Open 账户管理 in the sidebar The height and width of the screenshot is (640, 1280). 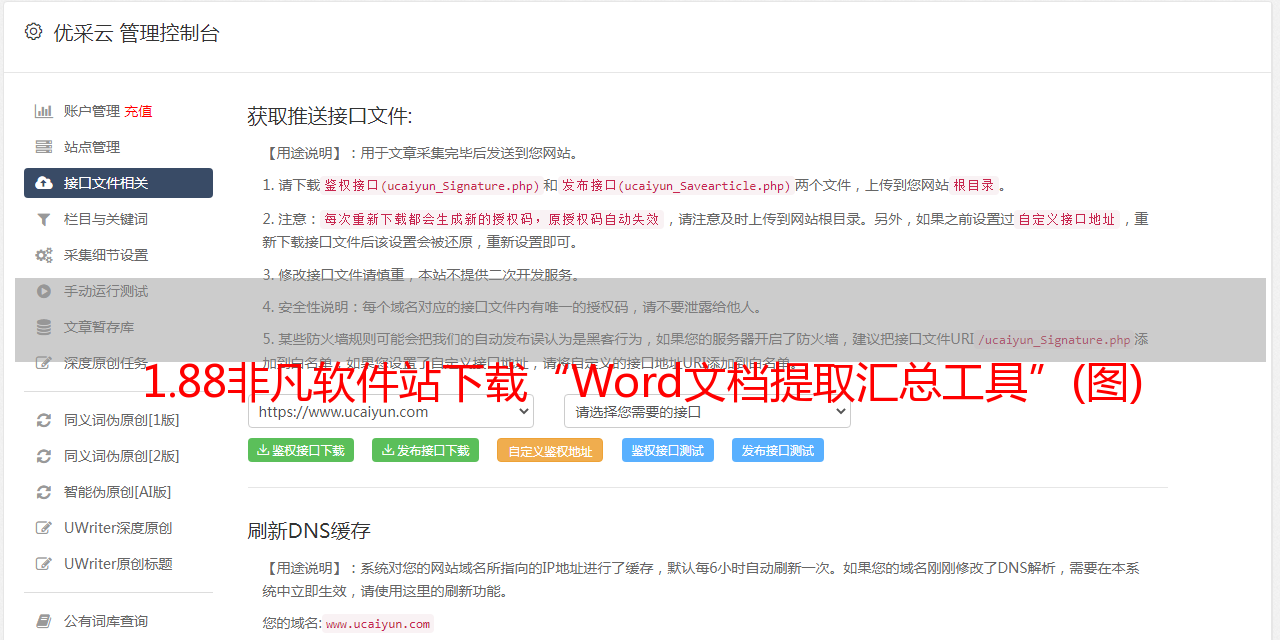(92, 111)
